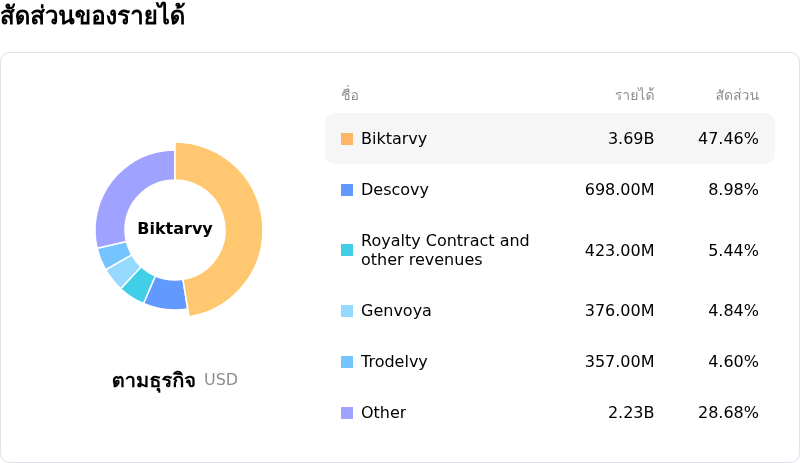Select Royalty Contract and other revenues label

tap(444, 250)
